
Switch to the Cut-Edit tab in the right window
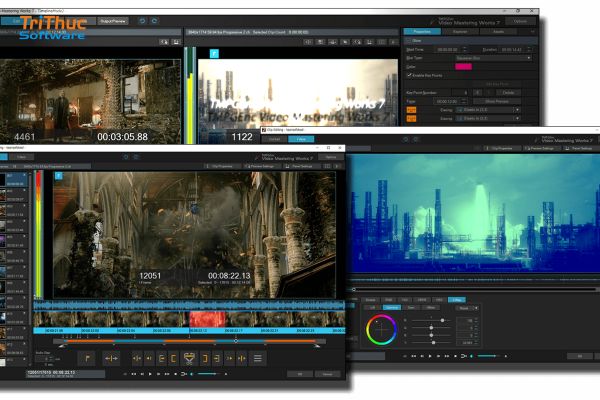tap(274, 139)
